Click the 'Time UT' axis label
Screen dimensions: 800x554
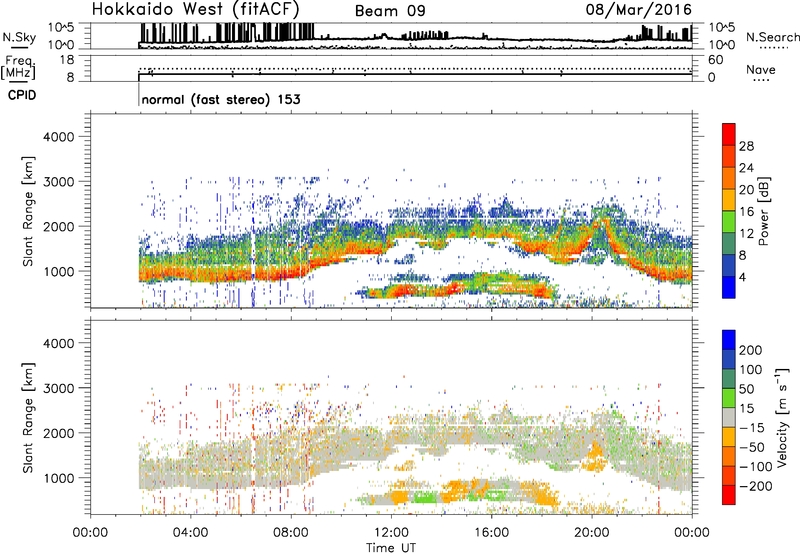click(x=391, y=547)
